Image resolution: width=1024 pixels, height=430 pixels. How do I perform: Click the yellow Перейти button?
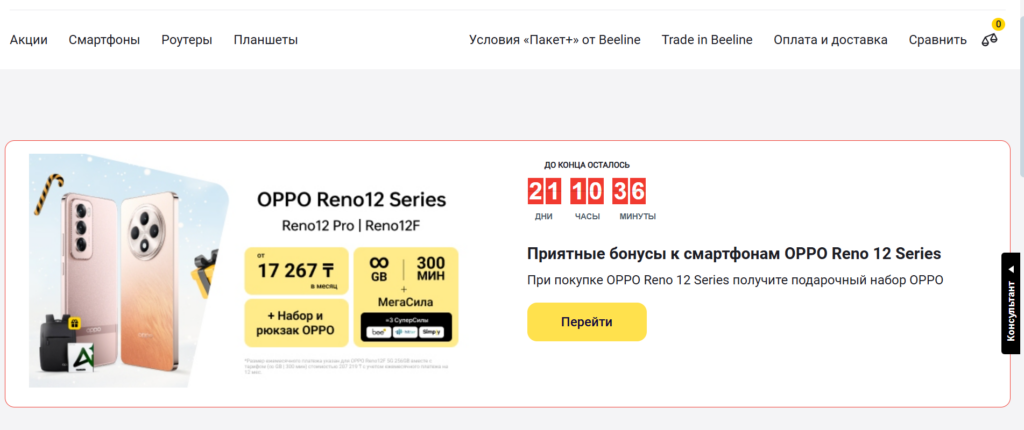click(x=586, y=322)
